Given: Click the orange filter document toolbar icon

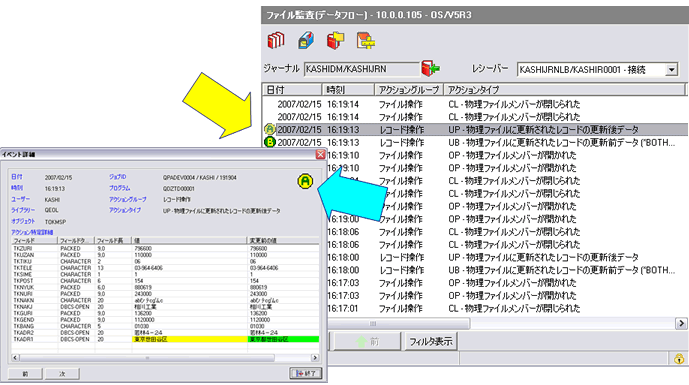Looking at the screenshot, I should coord(366,40).
